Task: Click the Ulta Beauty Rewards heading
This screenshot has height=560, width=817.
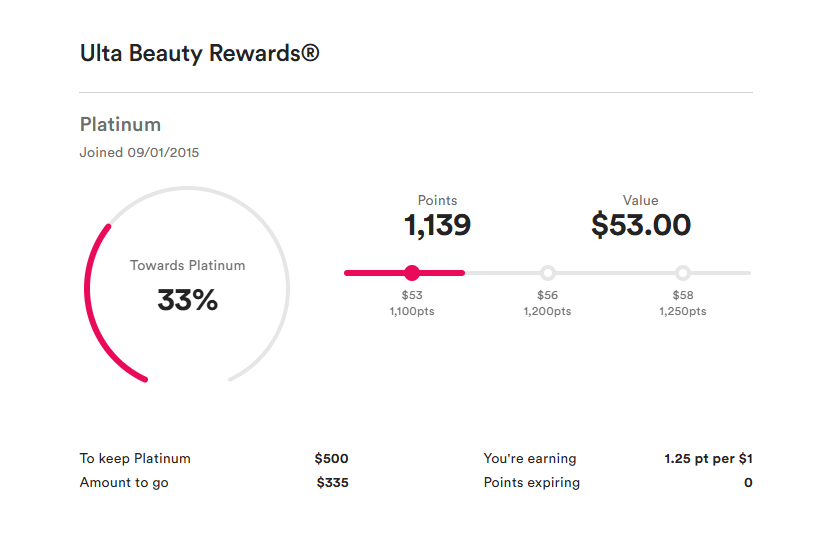Action: point(200,53)
